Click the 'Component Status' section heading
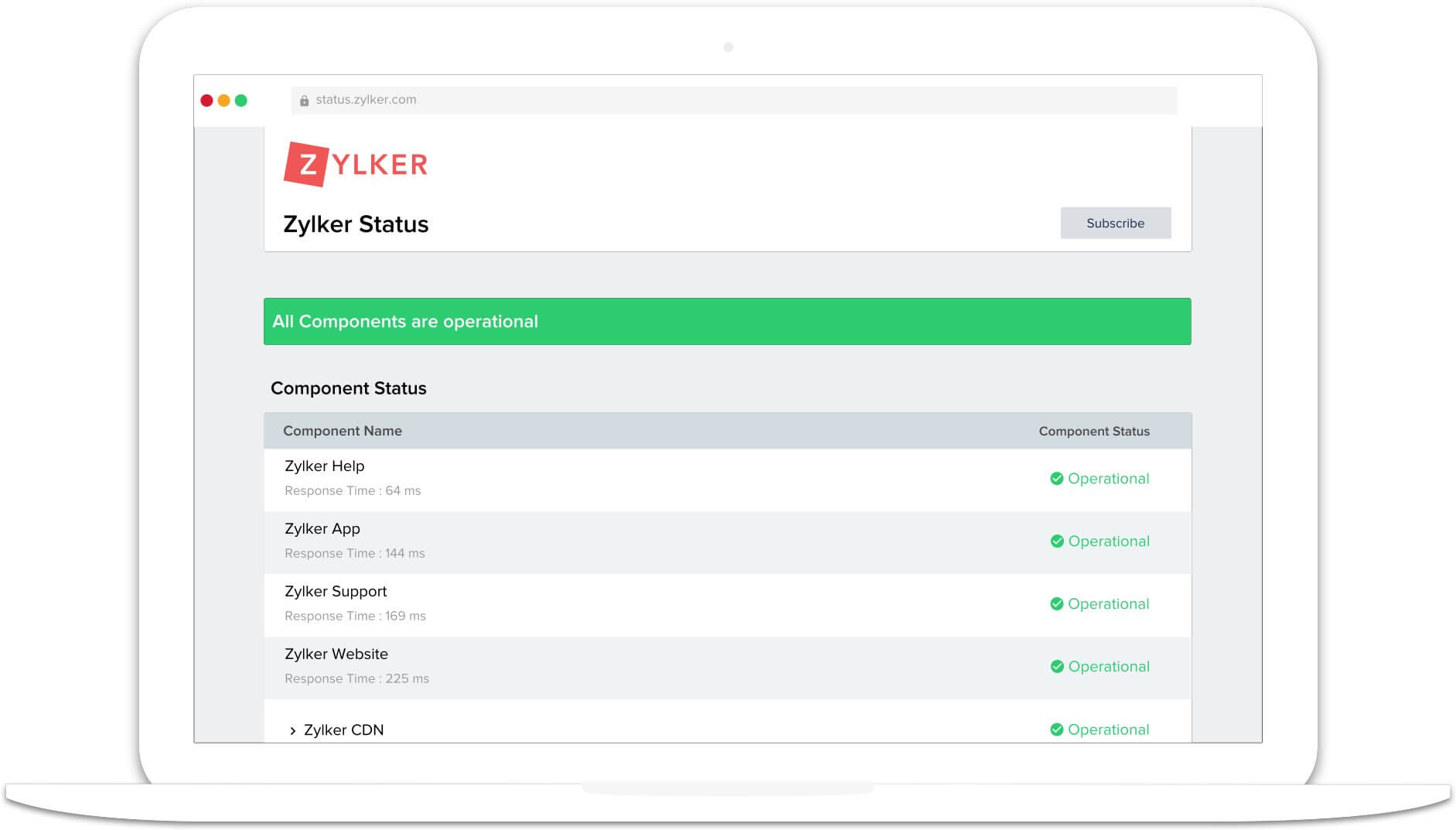 pos(348,388)
